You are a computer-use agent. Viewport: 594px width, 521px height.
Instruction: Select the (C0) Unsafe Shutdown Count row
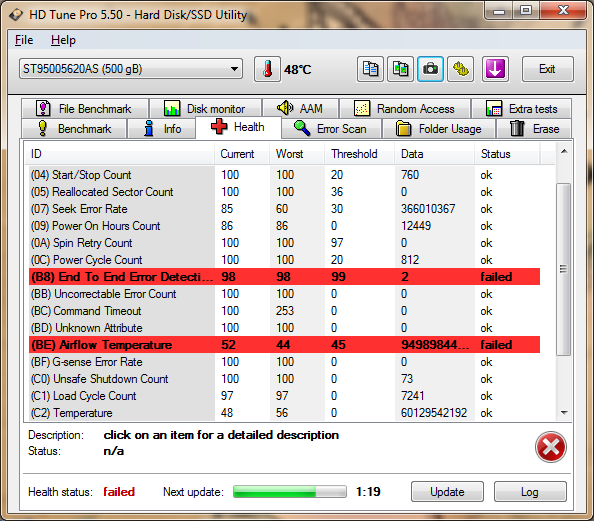coord(284,379)
